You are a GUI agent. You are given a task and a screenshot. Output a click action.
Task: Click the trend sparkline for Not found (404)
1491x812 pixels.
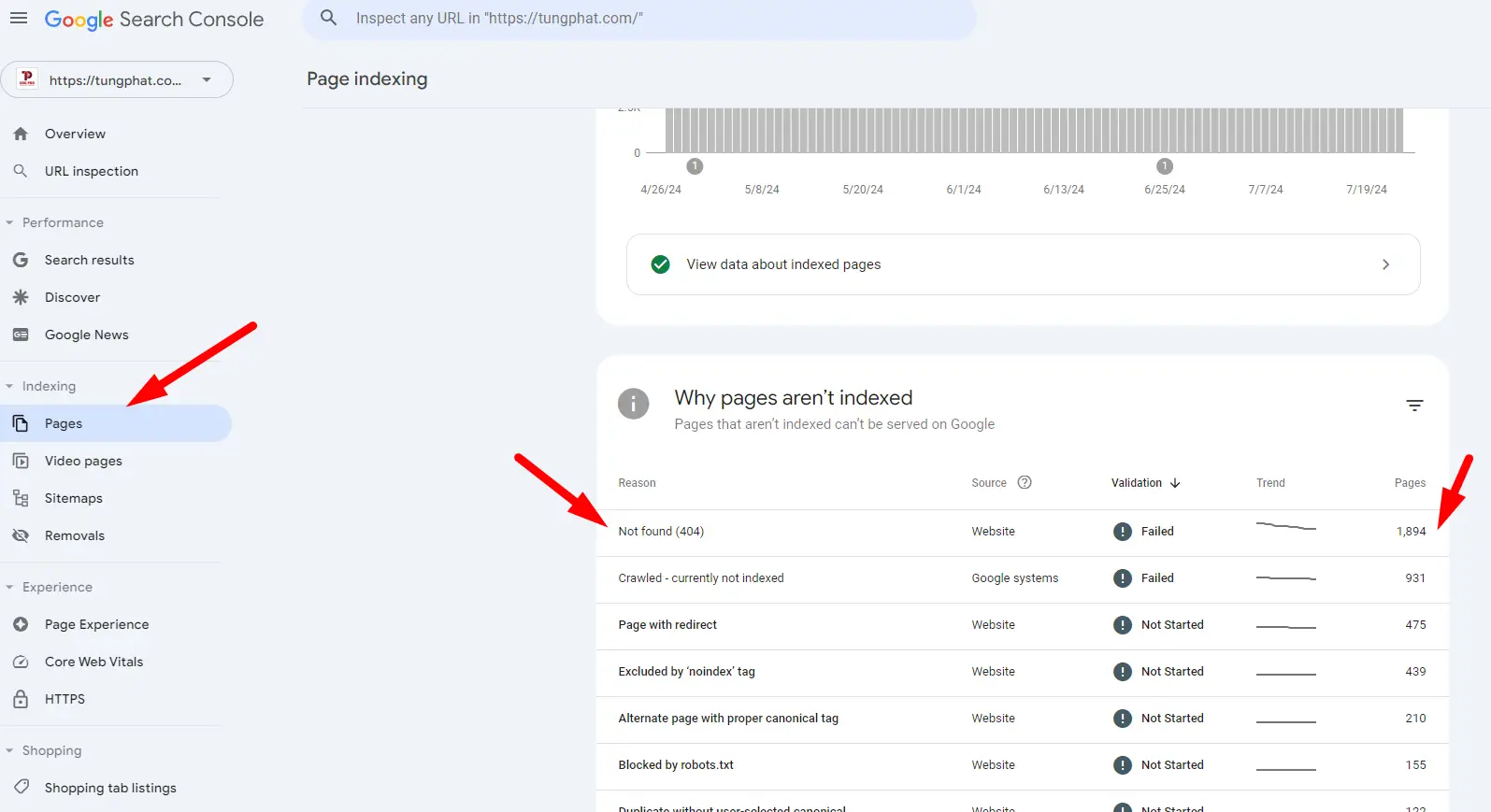point(1285,527)
